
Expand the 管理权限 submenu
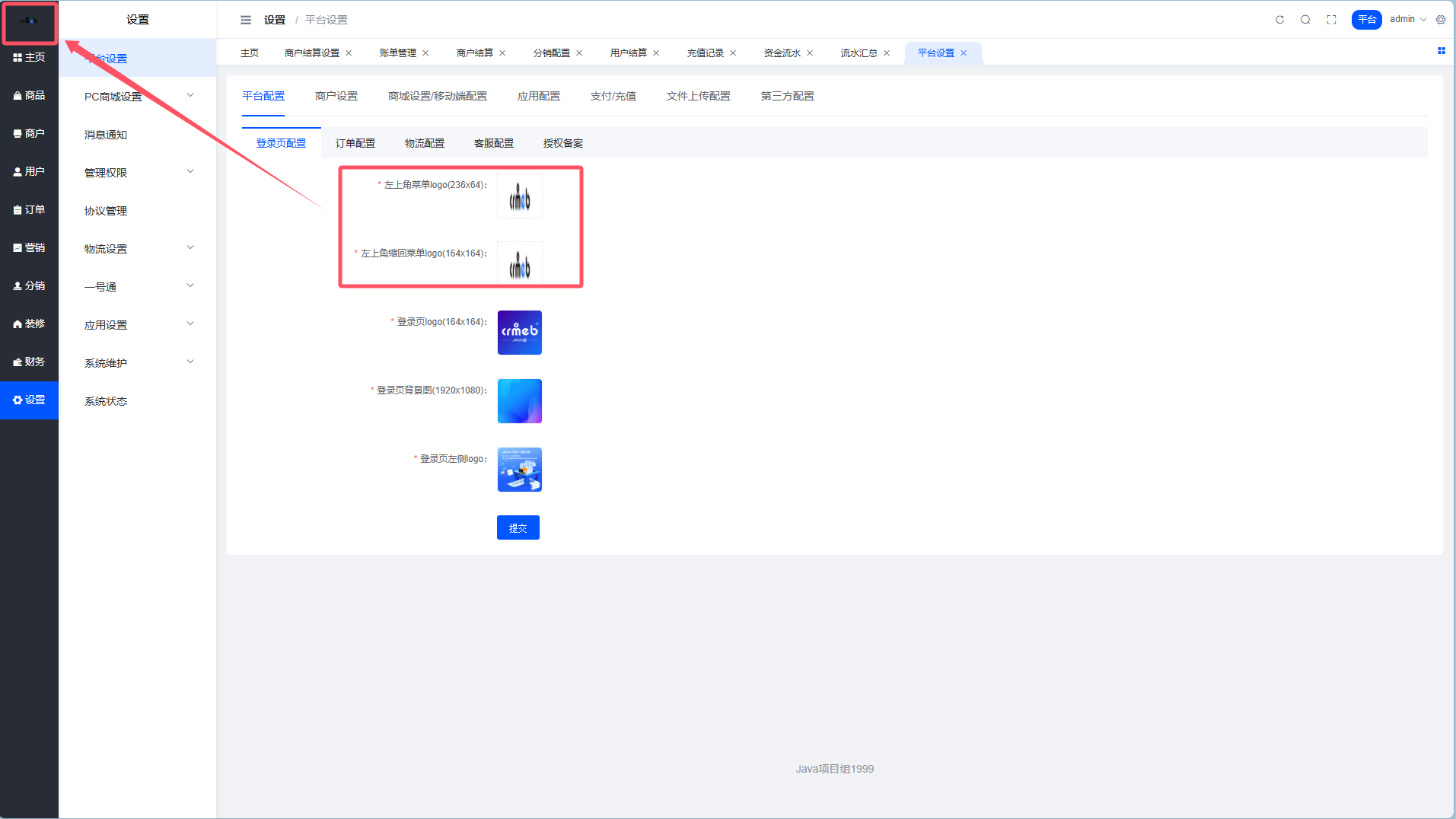tap(137, 173)
